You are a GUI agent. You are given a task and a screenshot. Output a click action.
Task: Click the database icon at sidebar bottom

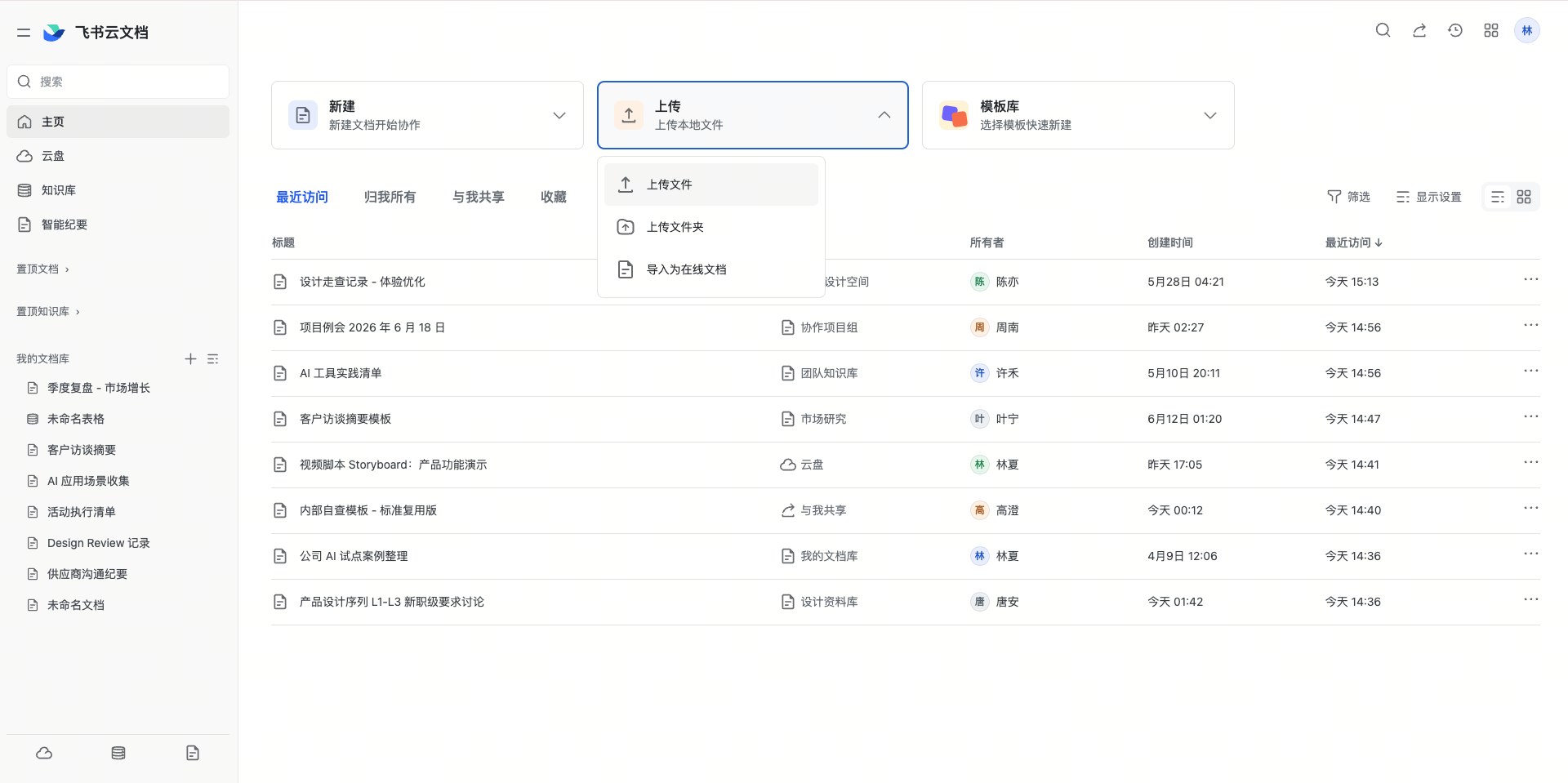(x=118, y=753)
